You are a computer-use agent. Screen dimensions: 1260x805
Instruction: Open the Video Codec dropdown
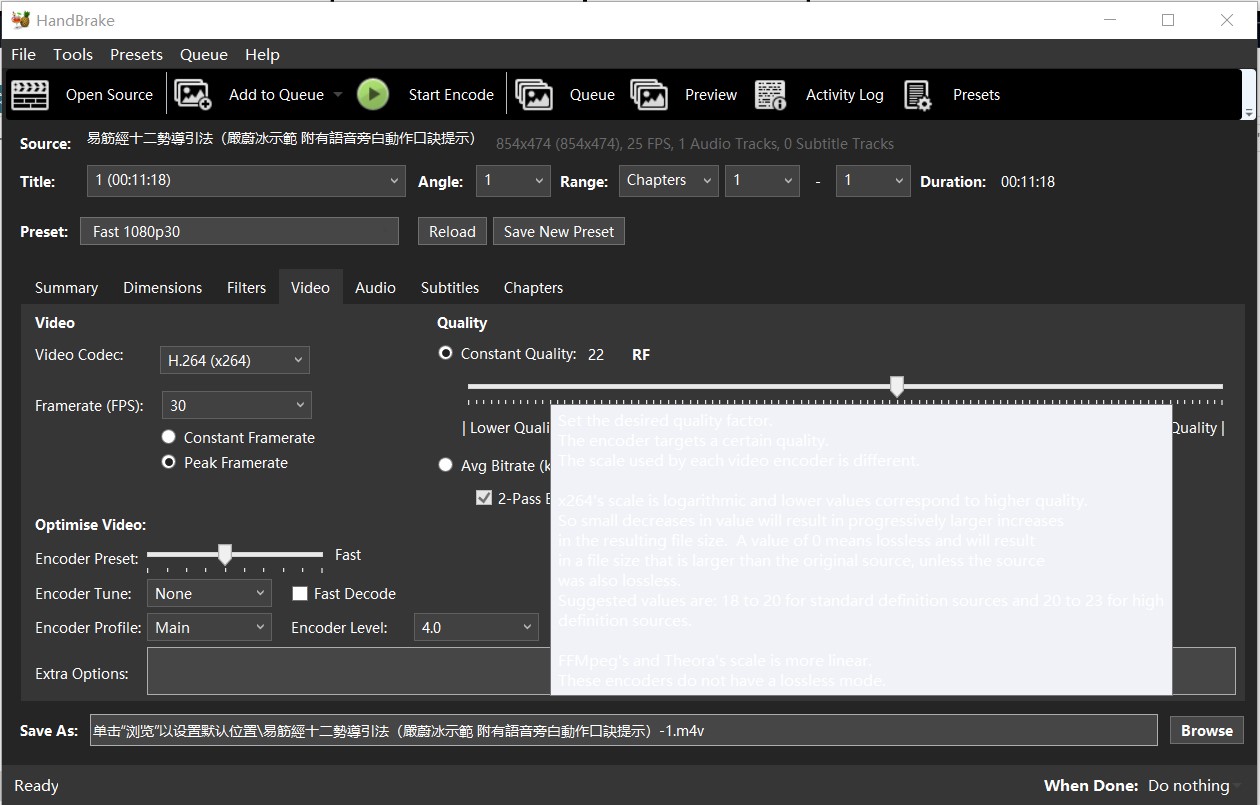234,359
